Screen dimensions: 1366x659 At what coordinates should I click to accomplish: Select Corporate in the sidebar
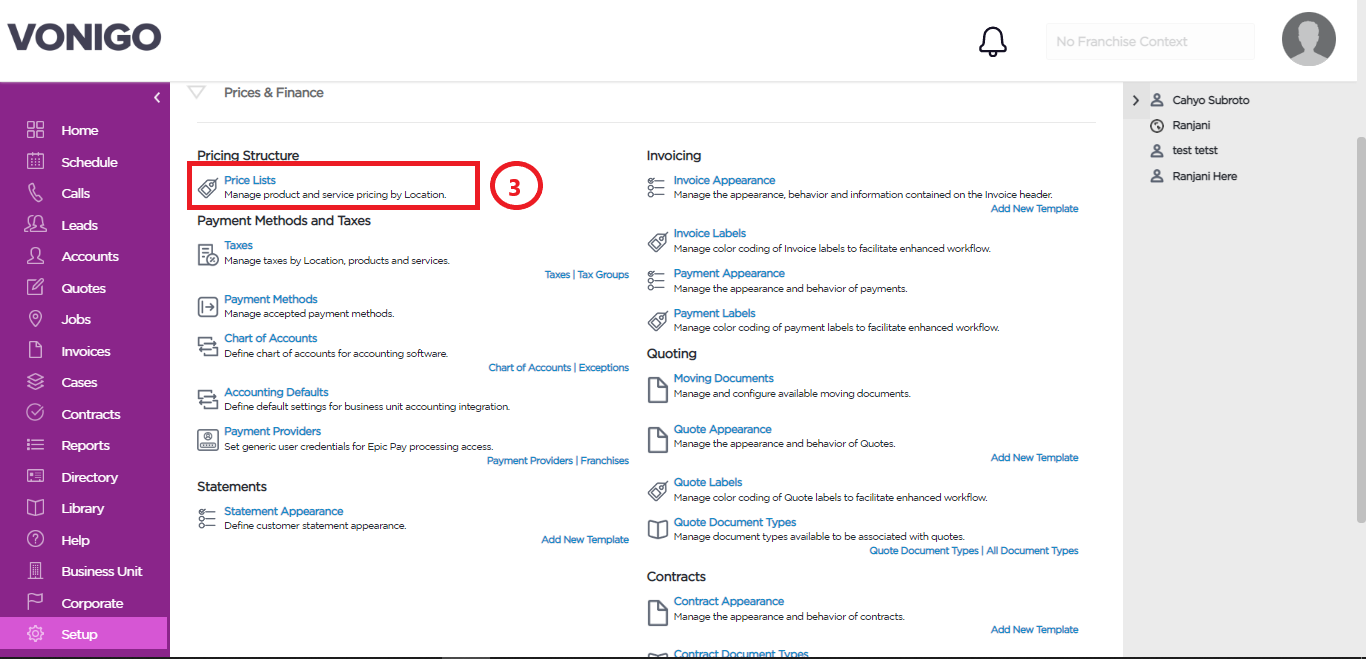tap(92, 603)
